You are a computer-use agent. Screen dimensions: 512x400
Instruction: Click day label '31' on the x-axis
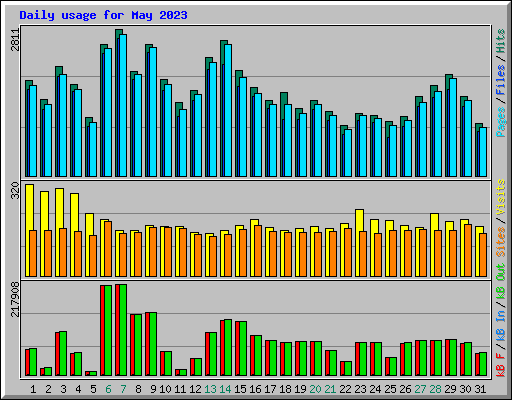(480, 389)
